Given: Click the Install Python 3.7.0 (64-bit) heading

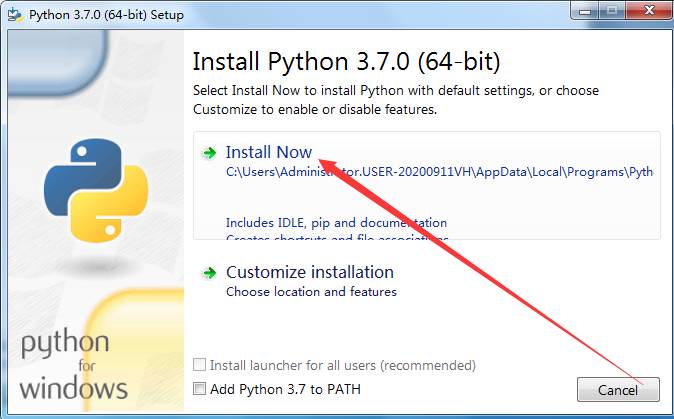Looking at the screenshot, I should pos(346,61).
